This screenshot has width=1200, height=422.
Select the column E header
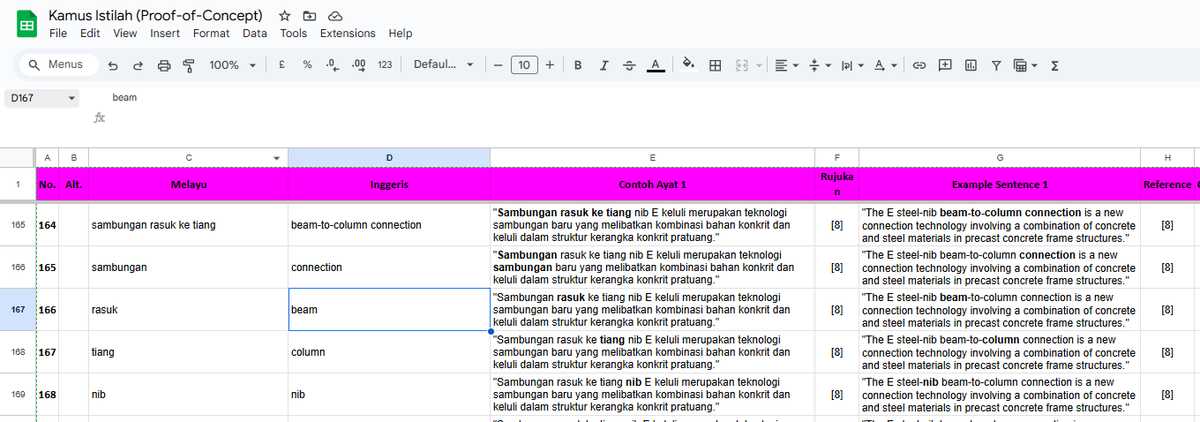(x=652, y=158)
